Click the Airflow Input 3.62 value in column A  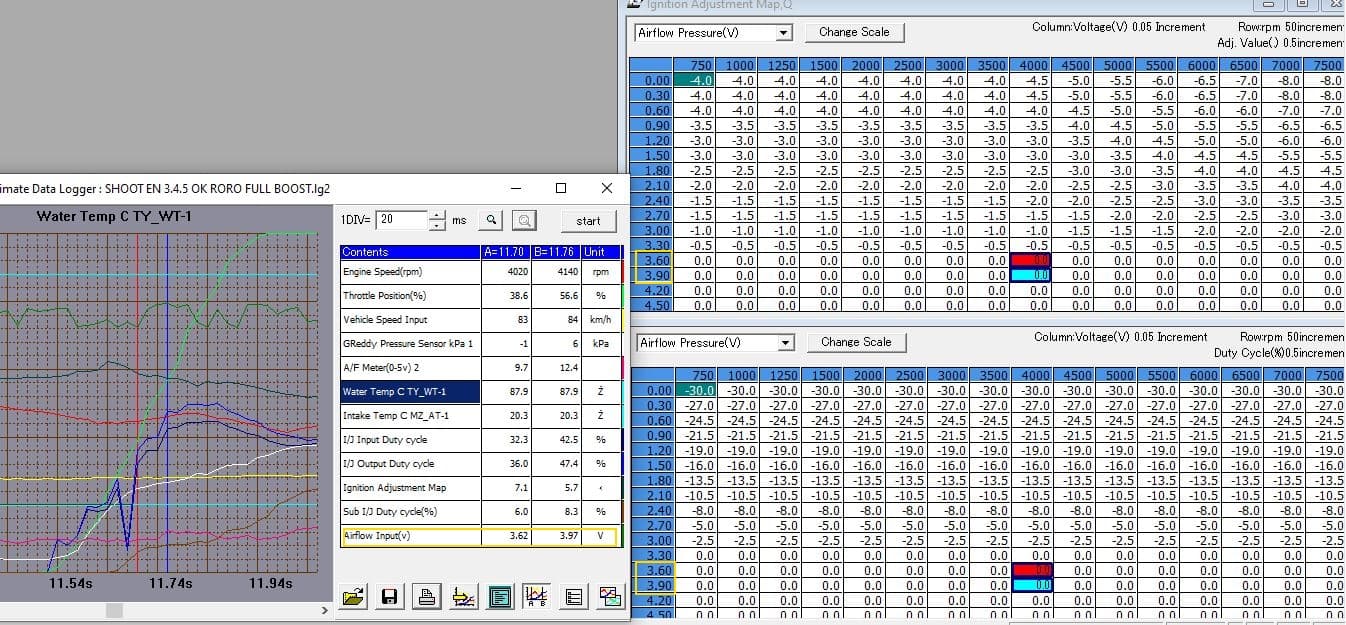[505, 536]
